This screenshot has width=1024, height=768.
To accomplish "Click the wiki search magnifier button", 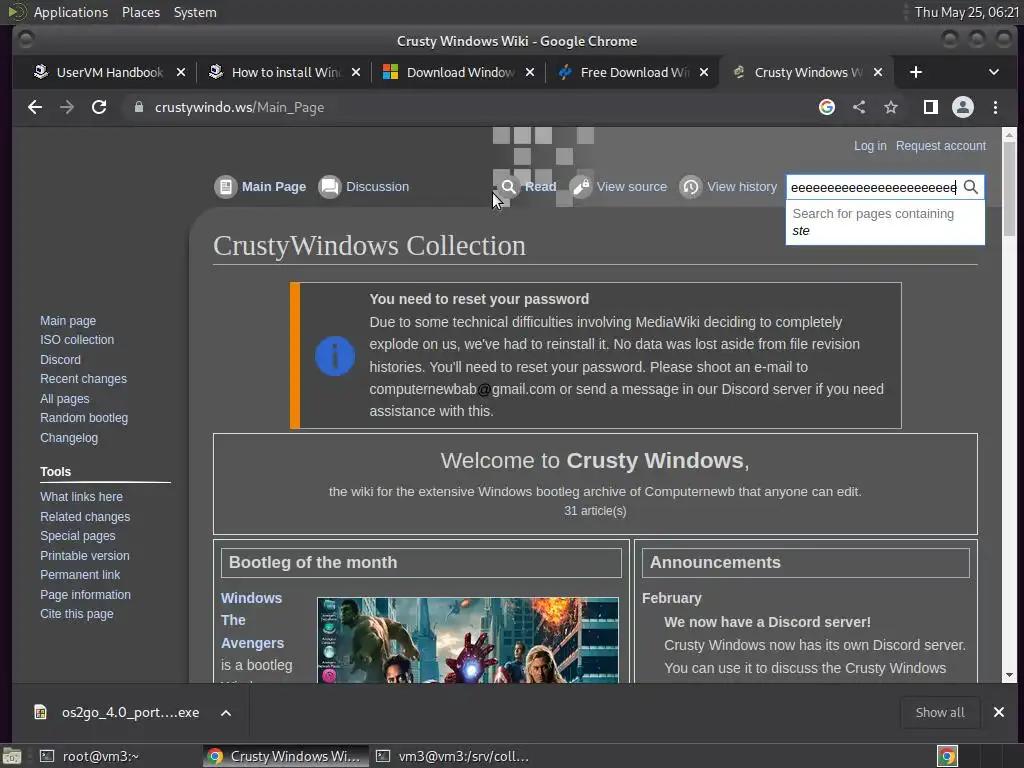I will (970, 187).
